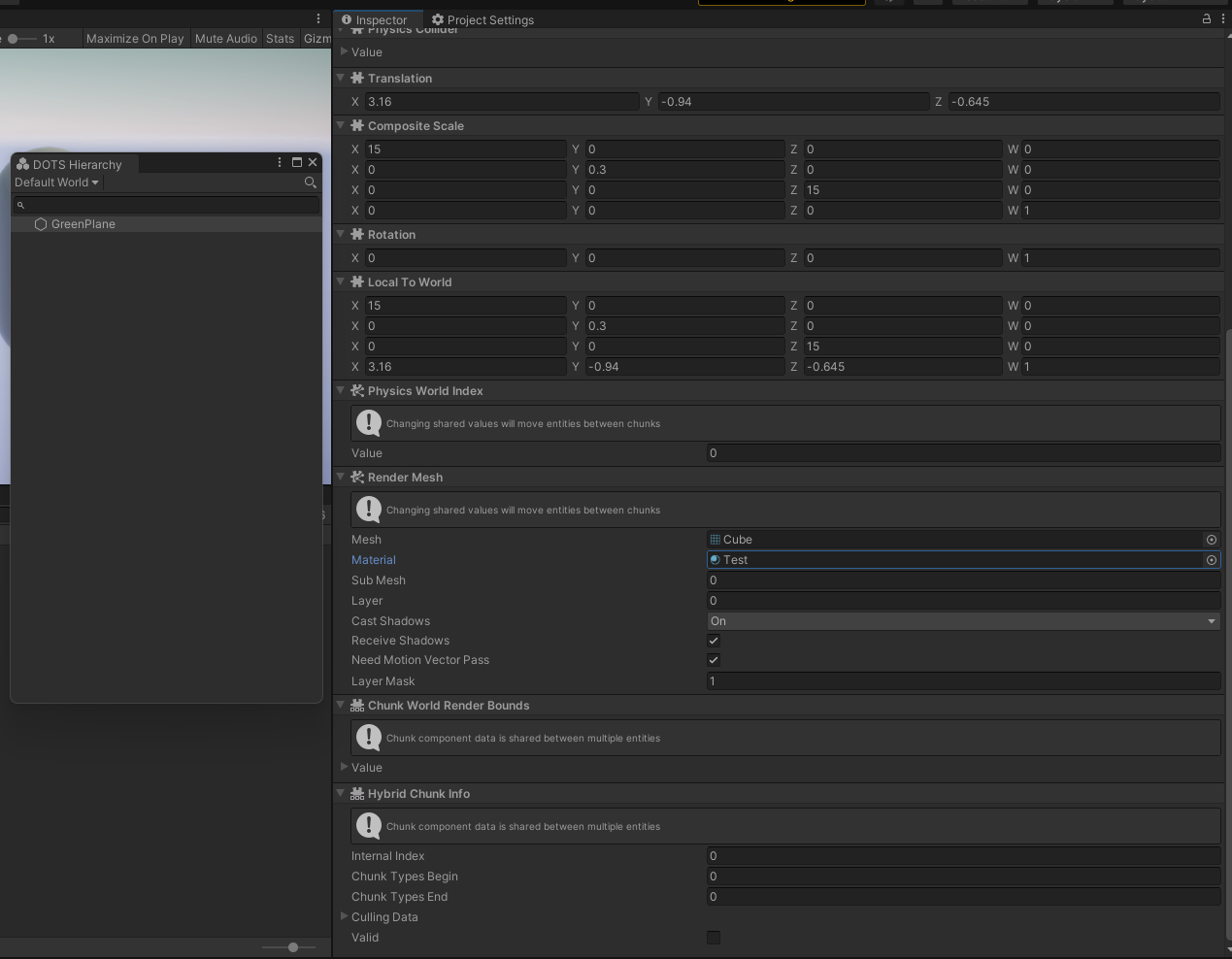The height and width of the screenshot is (959, 1232).
Task: Click the DOTS Hierarchy panel icon
Action: 23,164
